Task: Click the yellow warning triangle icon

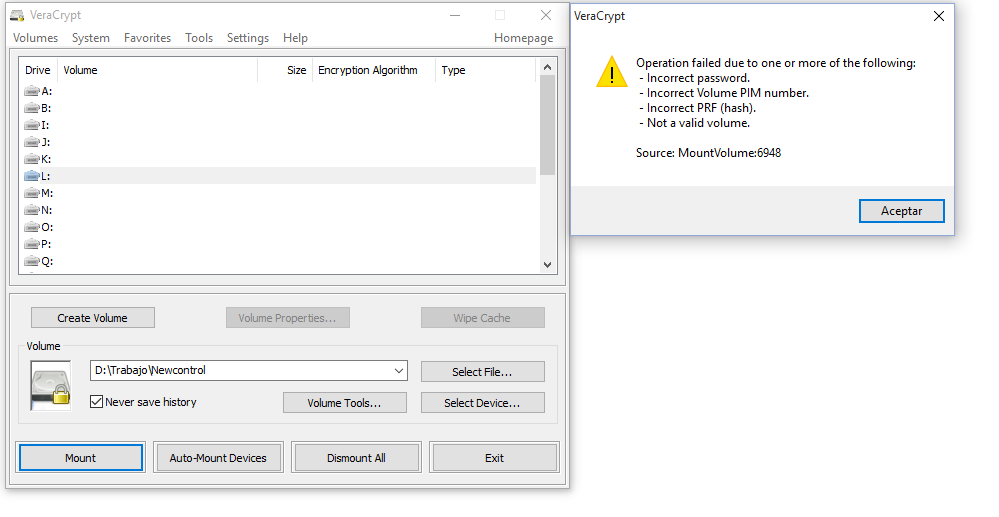Action: 612,71
